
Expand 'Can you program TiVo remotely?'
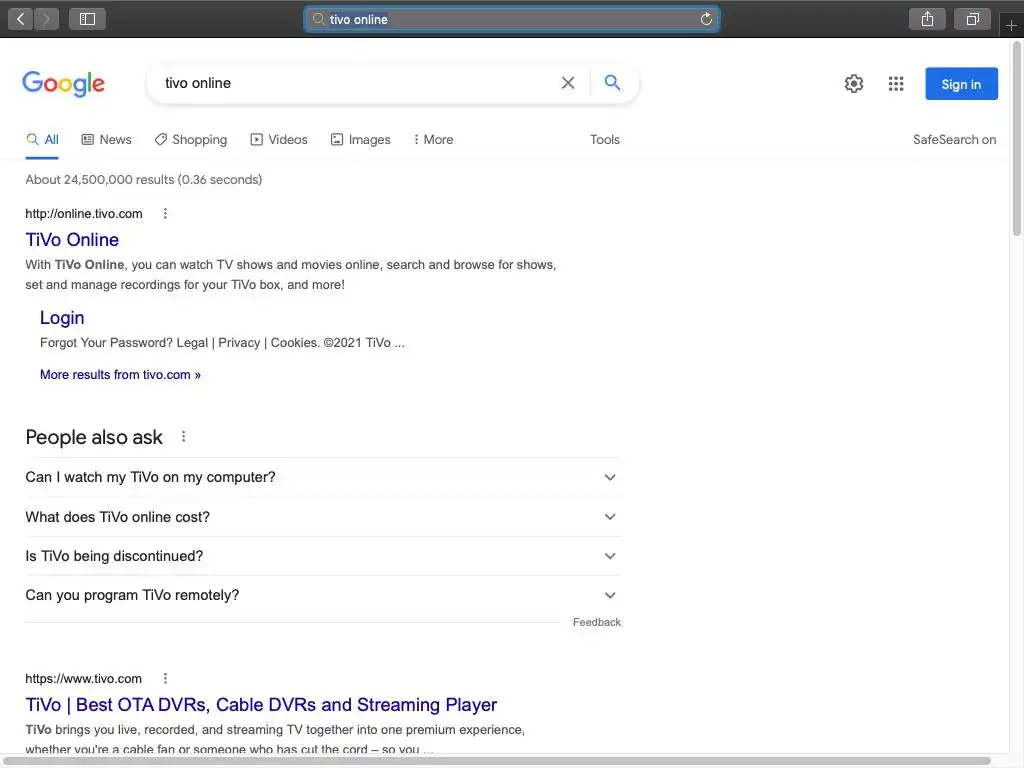pos(323,596)
